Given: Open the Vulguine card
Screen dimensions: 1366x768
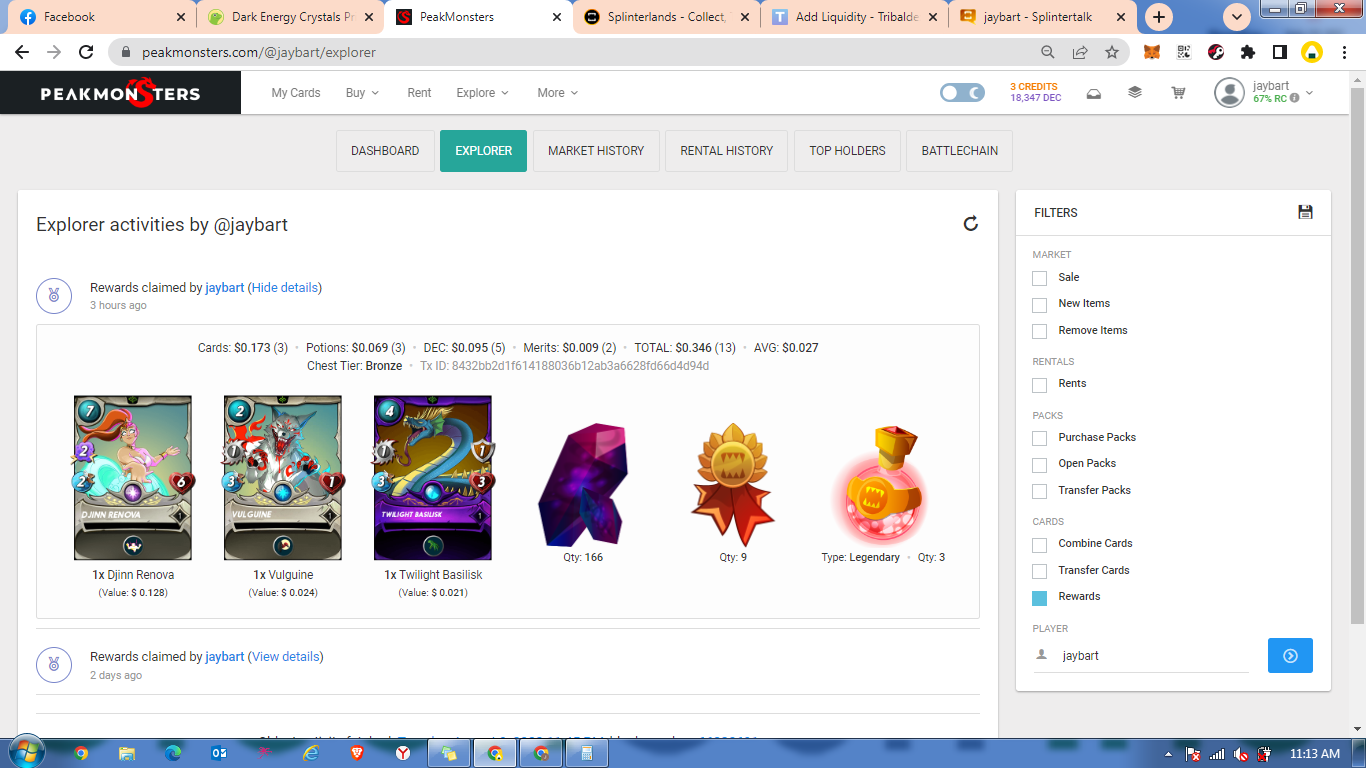Looking at the screenshot, I should click(x=283, y=478).
